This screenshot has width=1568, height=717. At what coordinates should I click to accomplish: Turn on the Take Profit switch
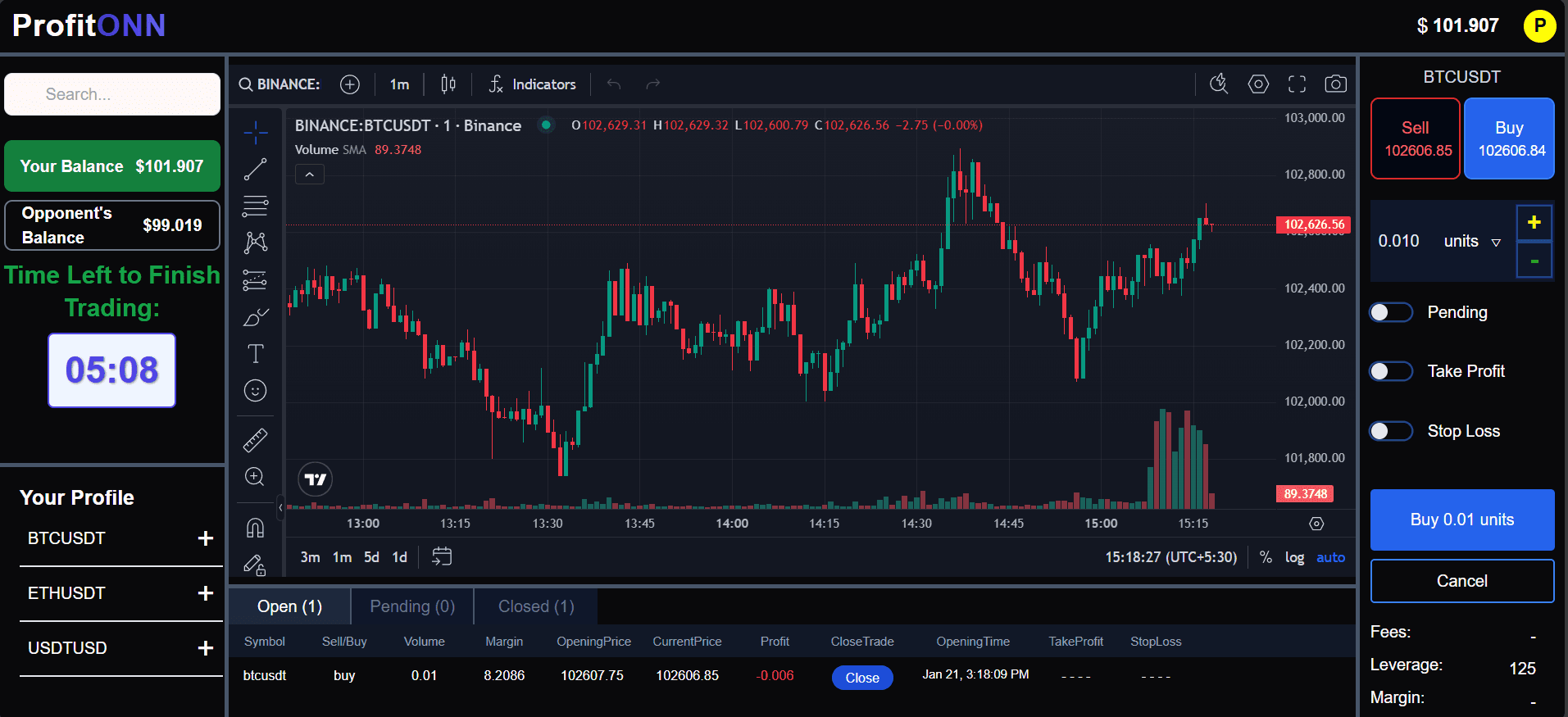point(1391,371)
